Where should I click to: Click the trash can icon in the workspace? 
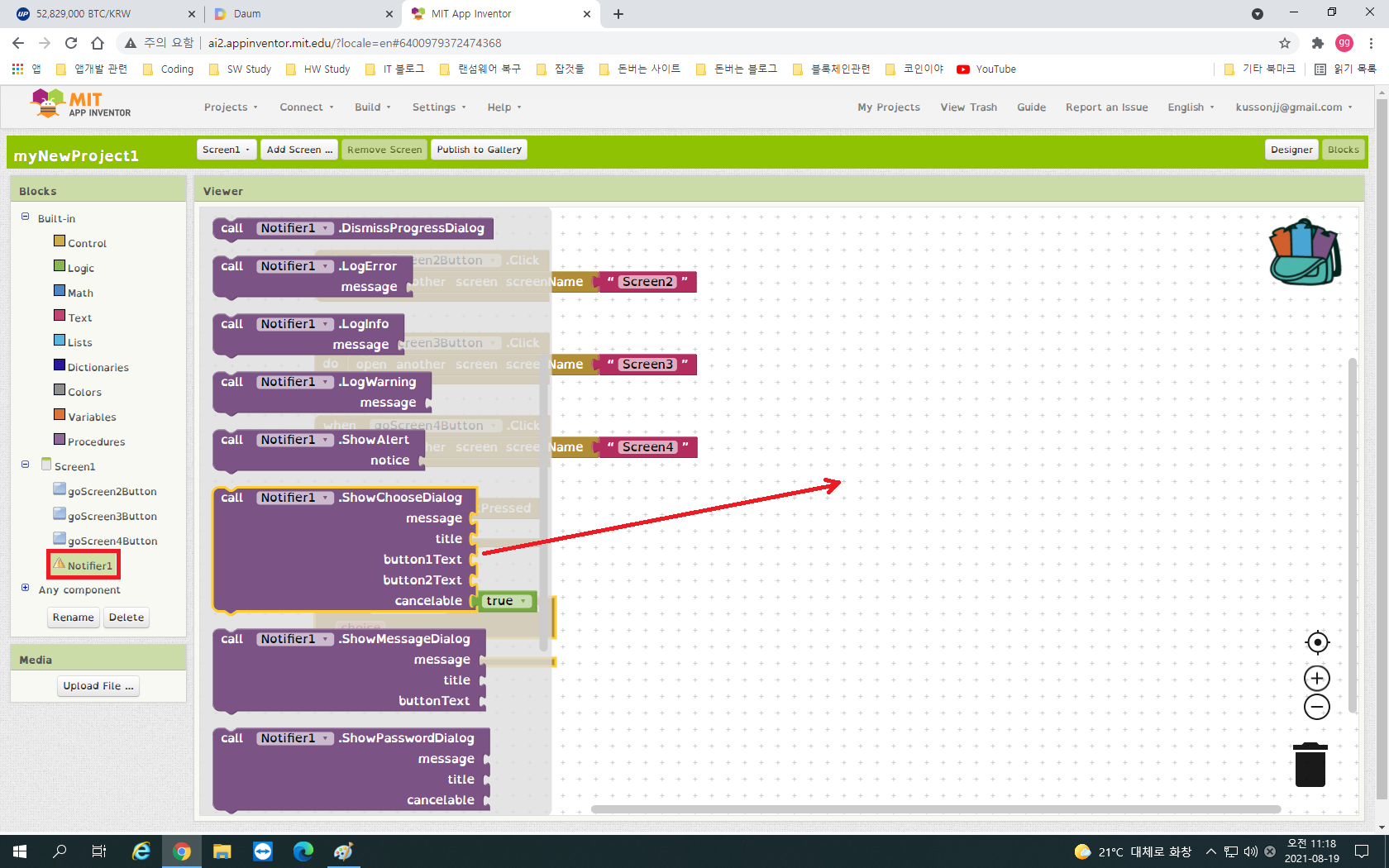pyautogui.click(x=1310, y=765)
